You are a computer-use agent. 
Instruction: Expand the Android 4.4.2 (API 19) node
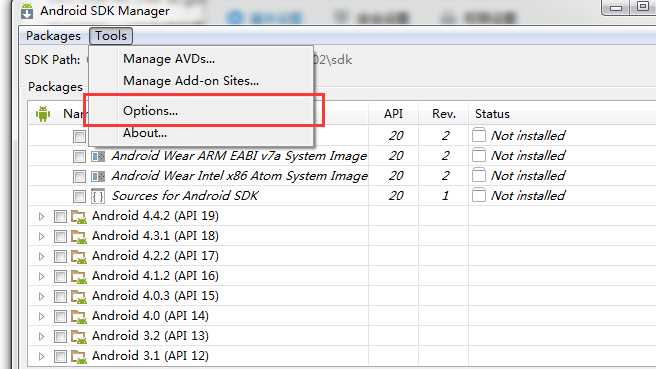point(41,217)
